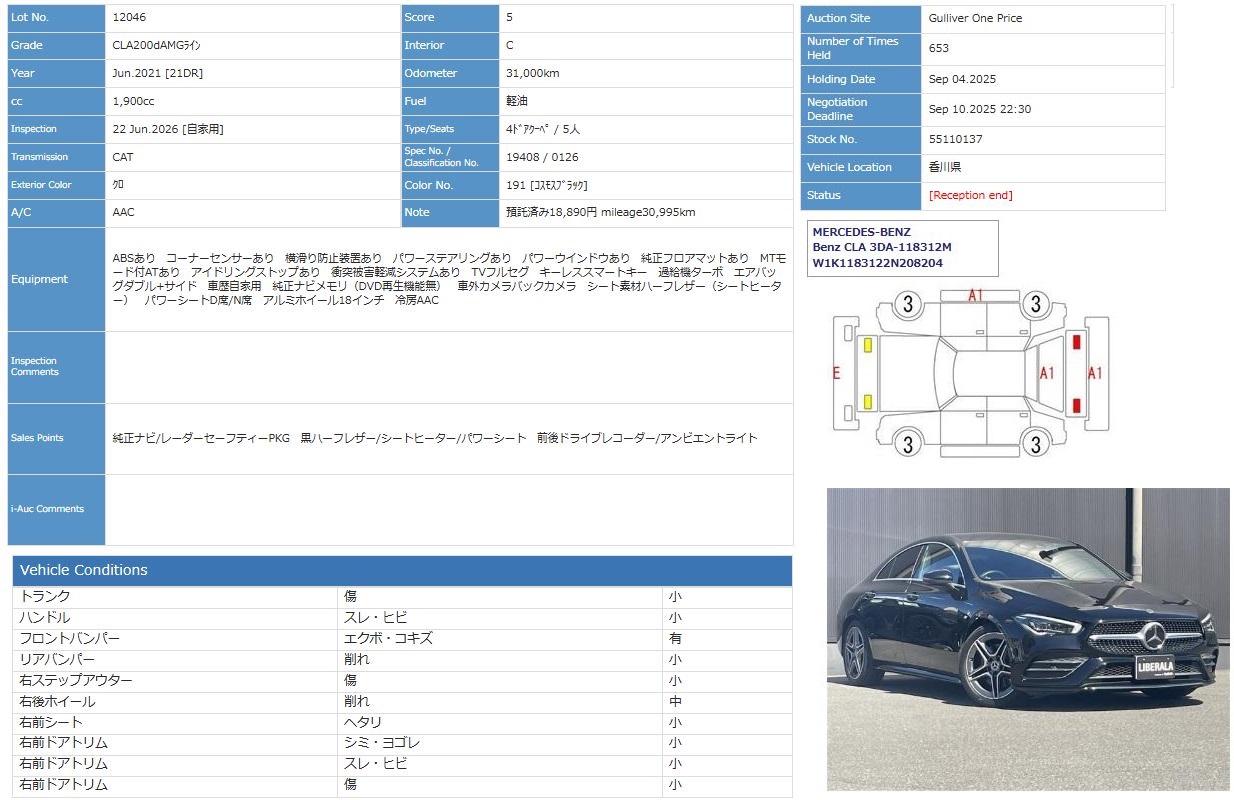This screenshot has width=1234, height=800.
Task: Select the left rear wheel 3 marker
Action: [x=1036, y=442]
